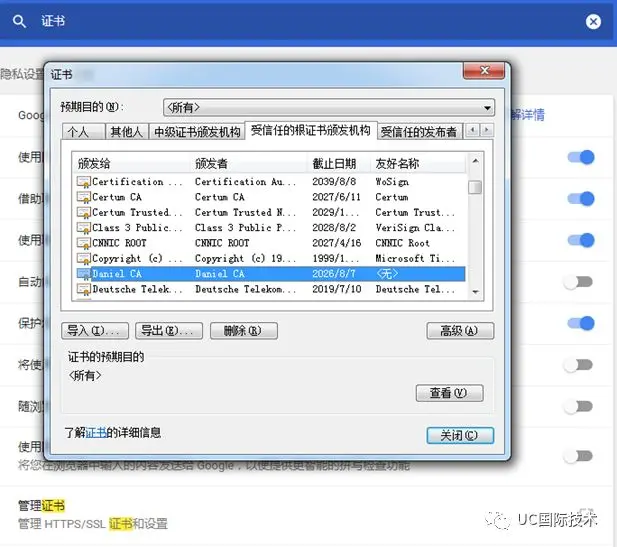Toggle the first settings switch off
Image resolution: width=617 pixels, height=547 pixels.
coord(581,157)
